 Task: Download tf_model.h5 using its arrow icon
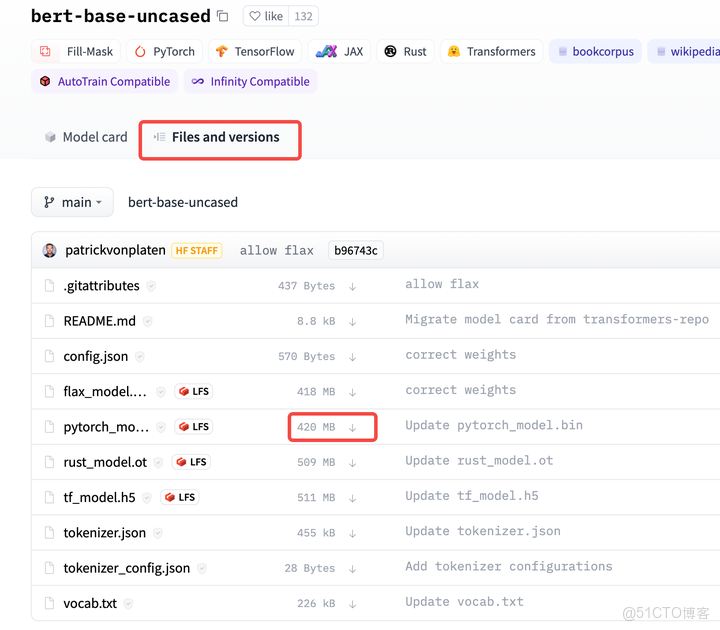click(x=353, y=497)
